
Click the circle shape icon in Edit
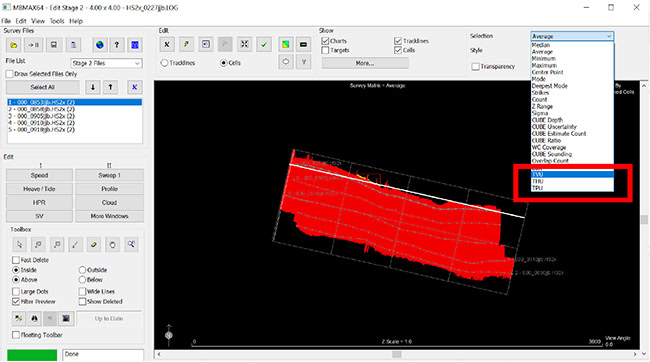286,62
